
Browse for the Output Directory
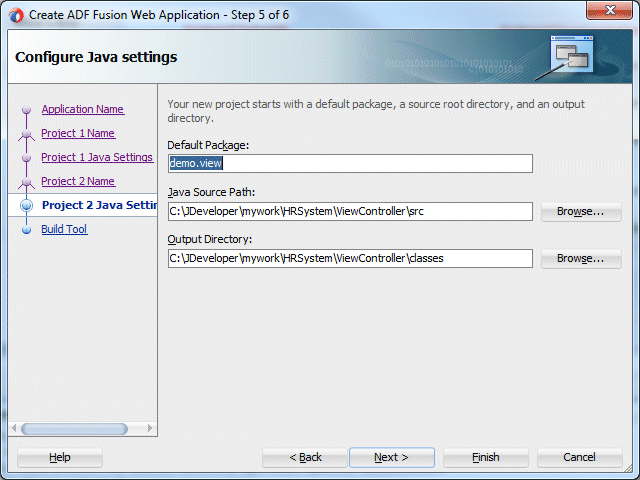pos(581,258)
